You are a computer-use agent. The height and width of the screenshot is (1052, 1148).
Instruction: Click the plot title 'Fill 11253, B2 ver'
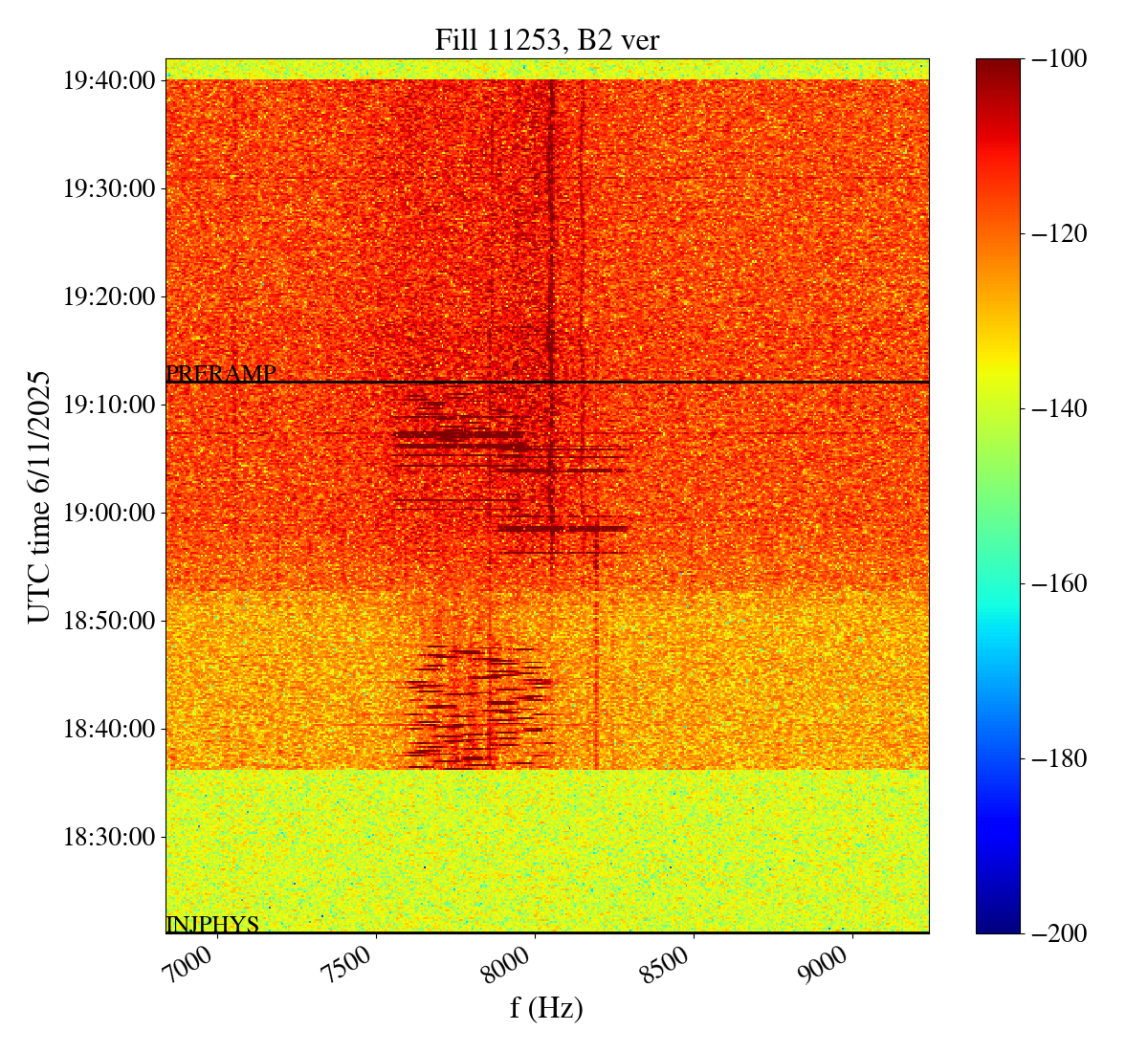click(x=546, y=40)
